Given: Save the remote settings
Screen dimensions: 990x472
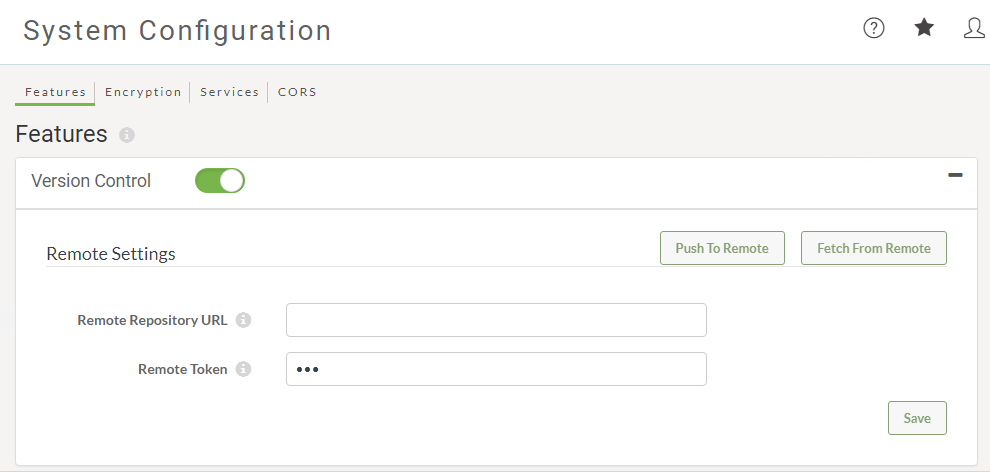Looking at the screenshot, I should tap(917, 418).
